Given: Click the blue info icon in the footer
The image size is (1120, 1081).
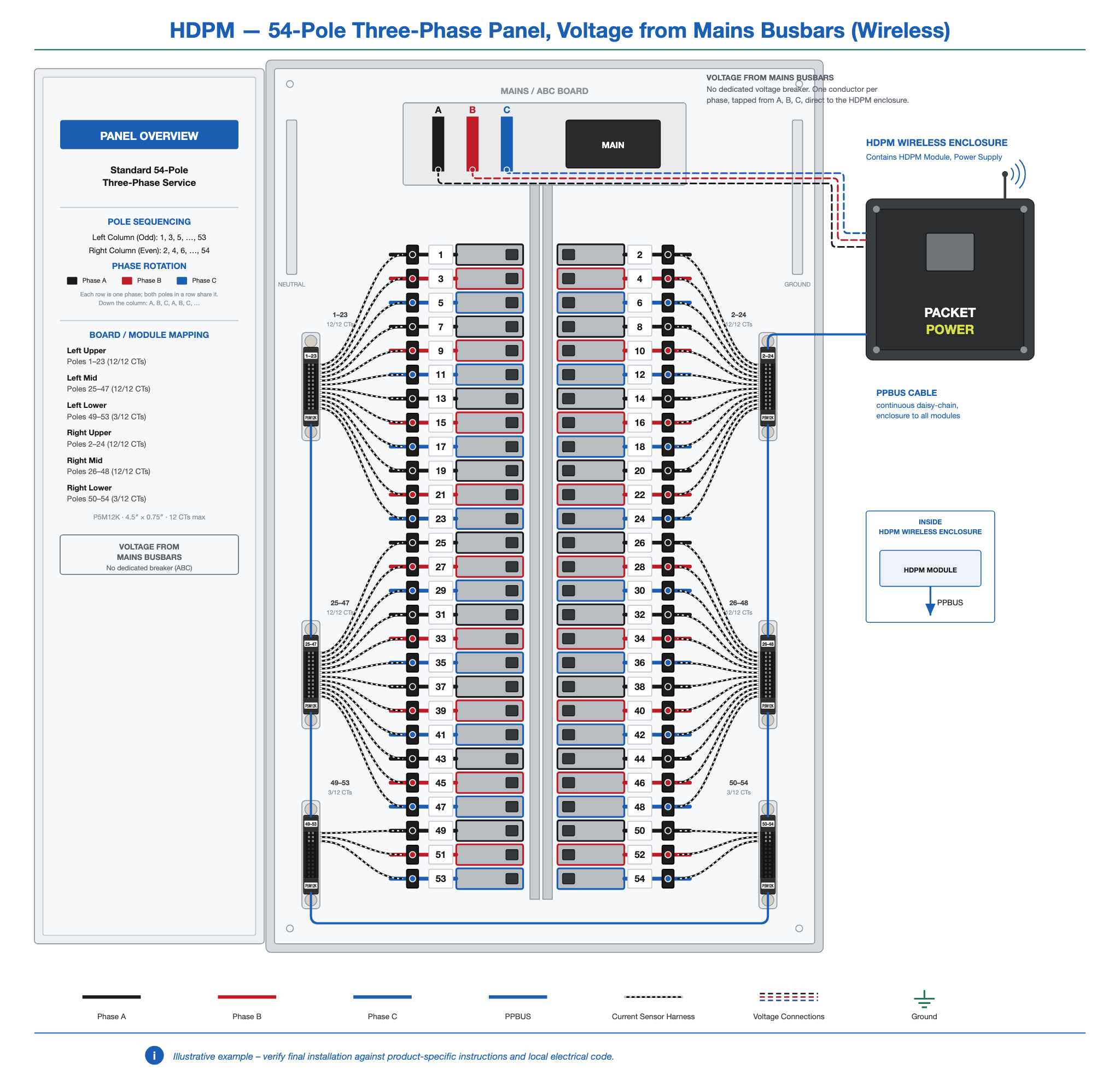Looking at the screenshot, I should [x=154, y=1055].
